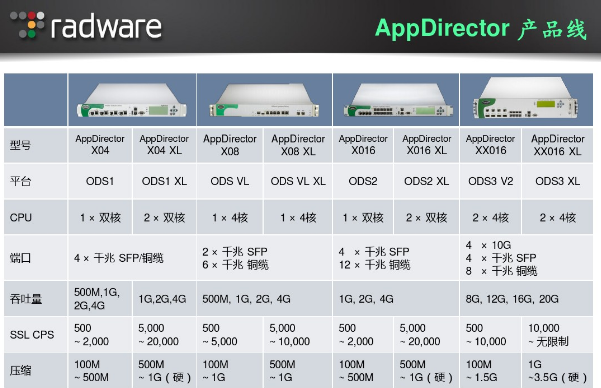Click the 4 × 千兆 SFP/铜缆 port cell
This screenshot has height=388, width=601.
tap(132, 258)
